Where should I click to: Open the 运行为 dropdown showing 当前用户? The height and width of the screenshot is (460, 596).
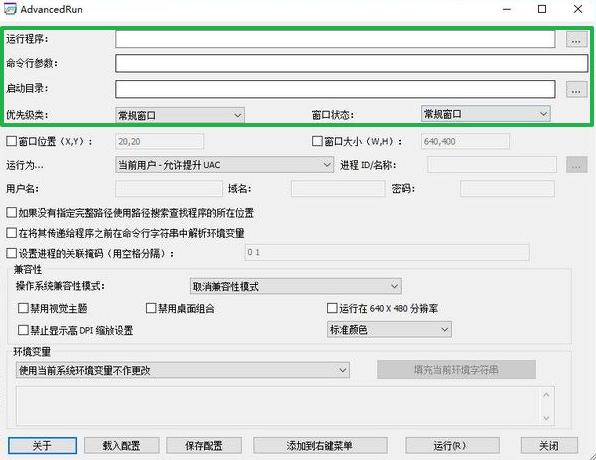[x=224, y=165]
